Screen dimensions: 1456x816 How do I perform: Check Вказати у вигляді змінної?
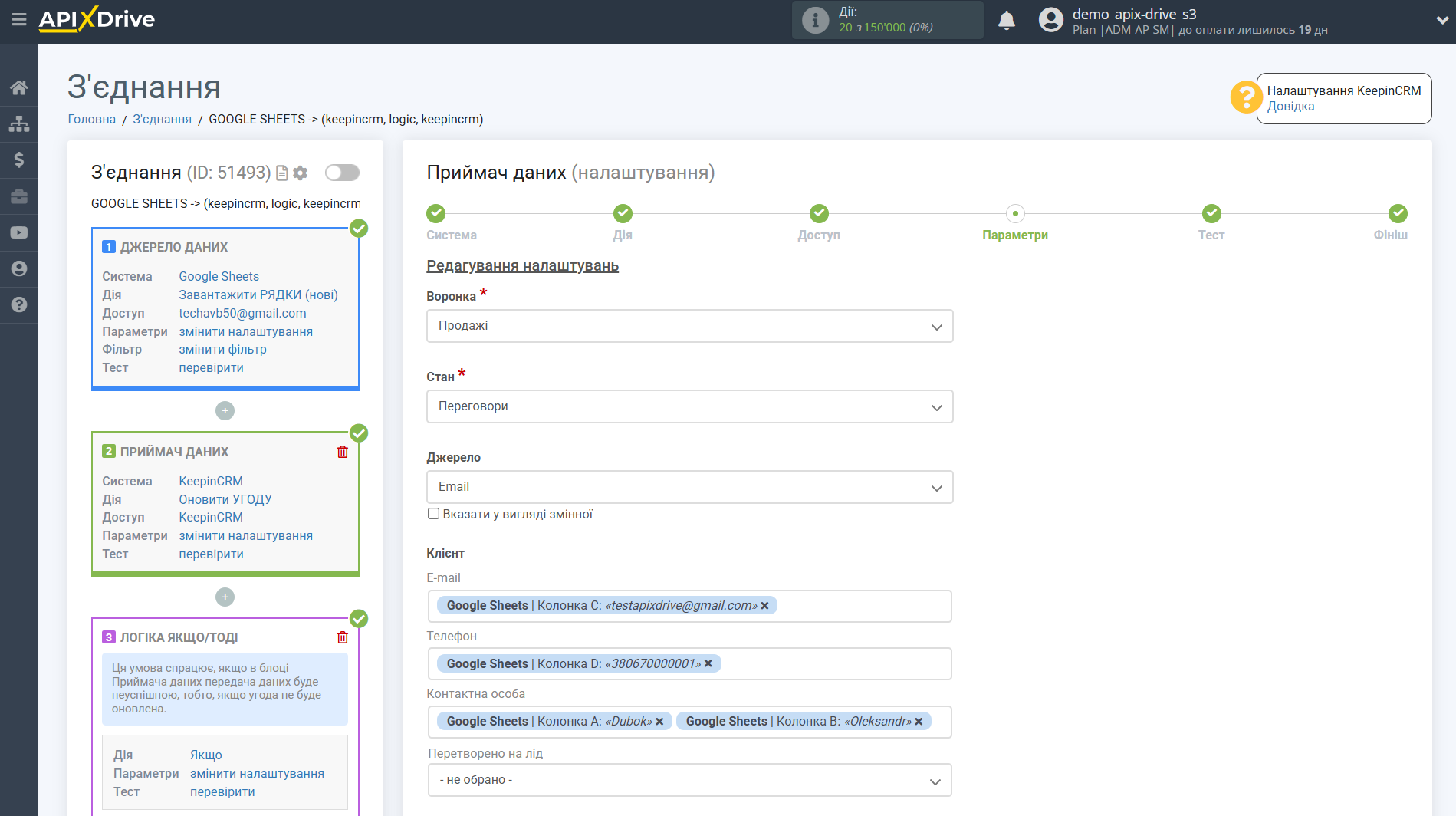click(x=433, y=514)
